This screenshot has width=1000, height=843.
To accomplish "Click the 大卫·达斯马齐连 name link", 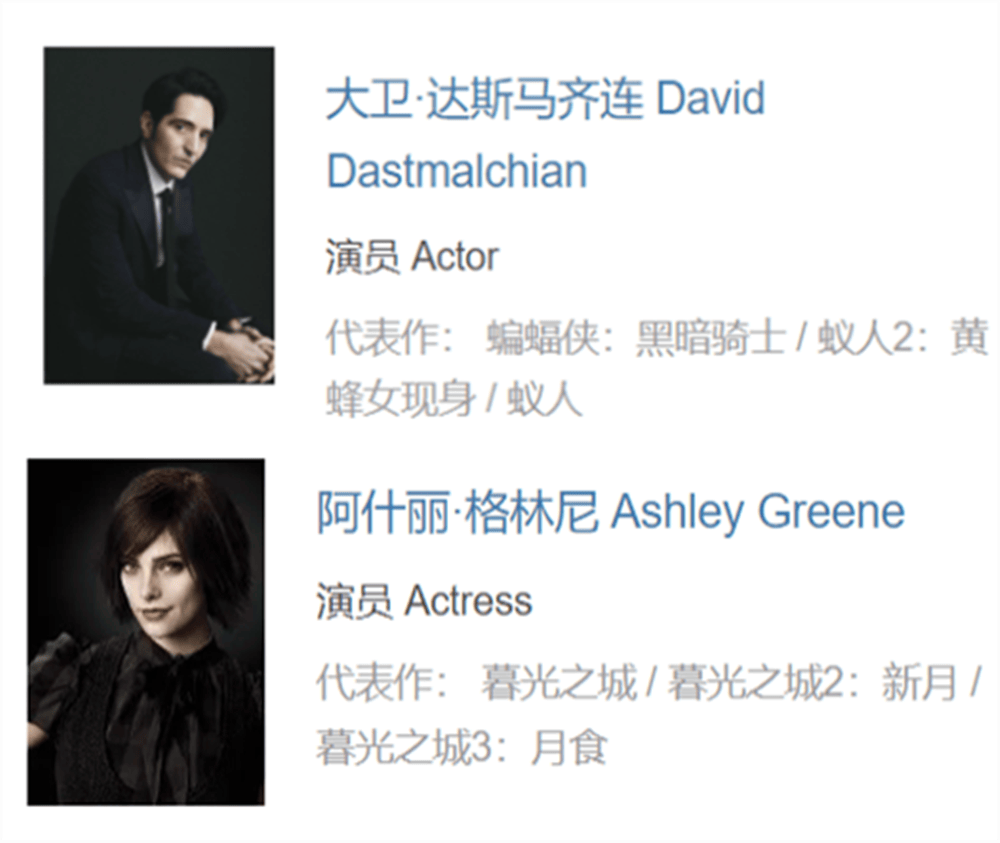I will click(484, 99).
